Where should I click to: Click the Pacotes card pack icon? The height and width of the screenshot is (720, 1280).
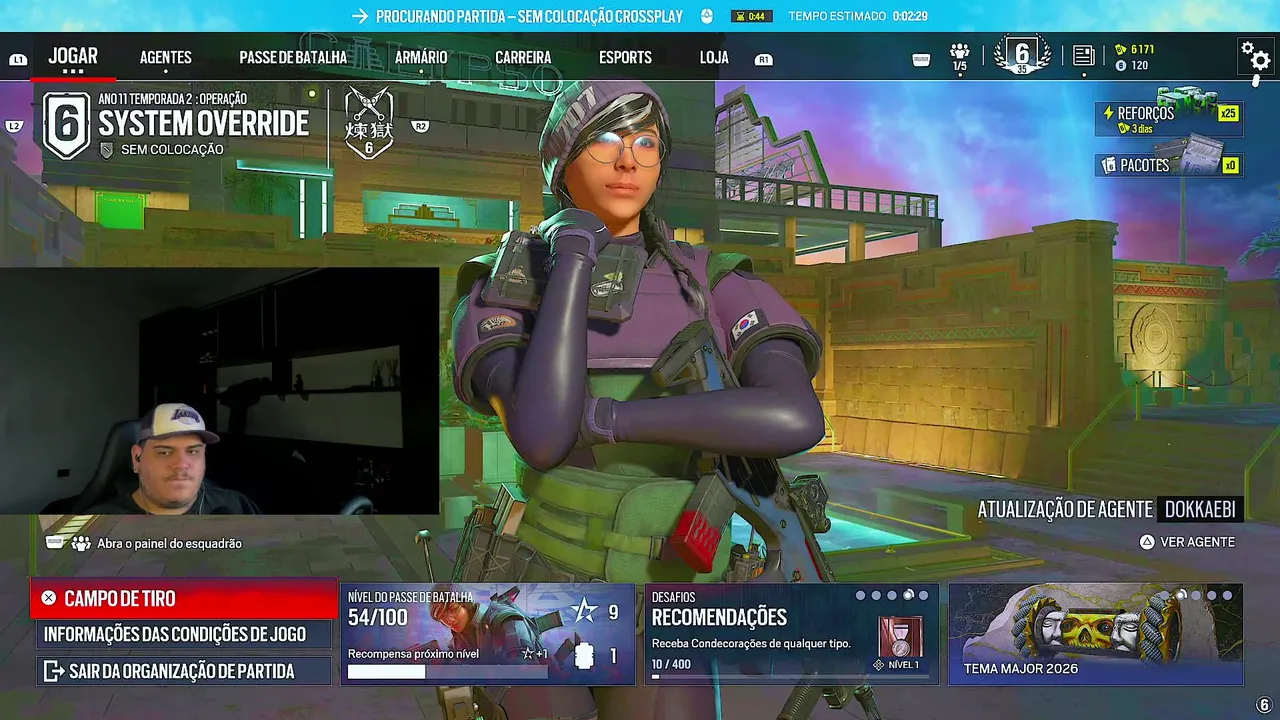coord(1108,165)
